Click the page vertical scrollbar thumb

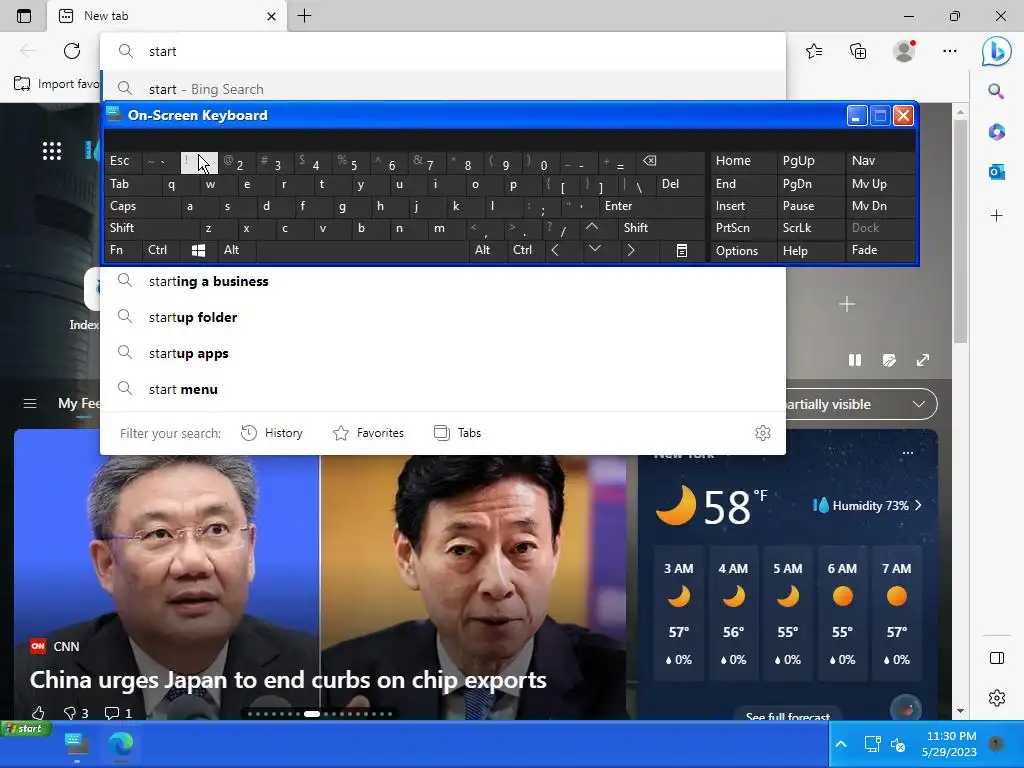point(960,231)
